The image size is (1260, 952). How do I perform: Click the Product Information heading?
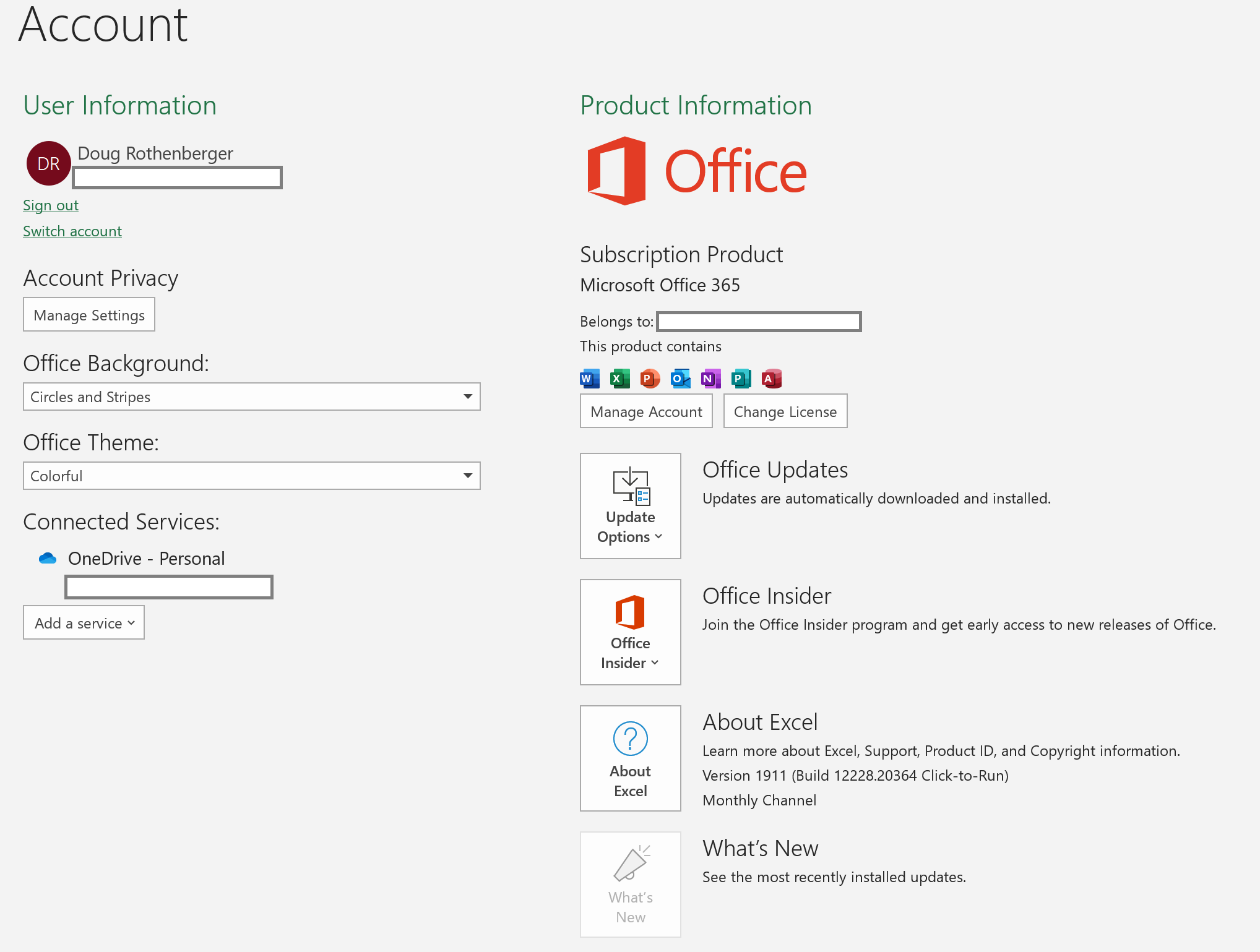point(696,105)
